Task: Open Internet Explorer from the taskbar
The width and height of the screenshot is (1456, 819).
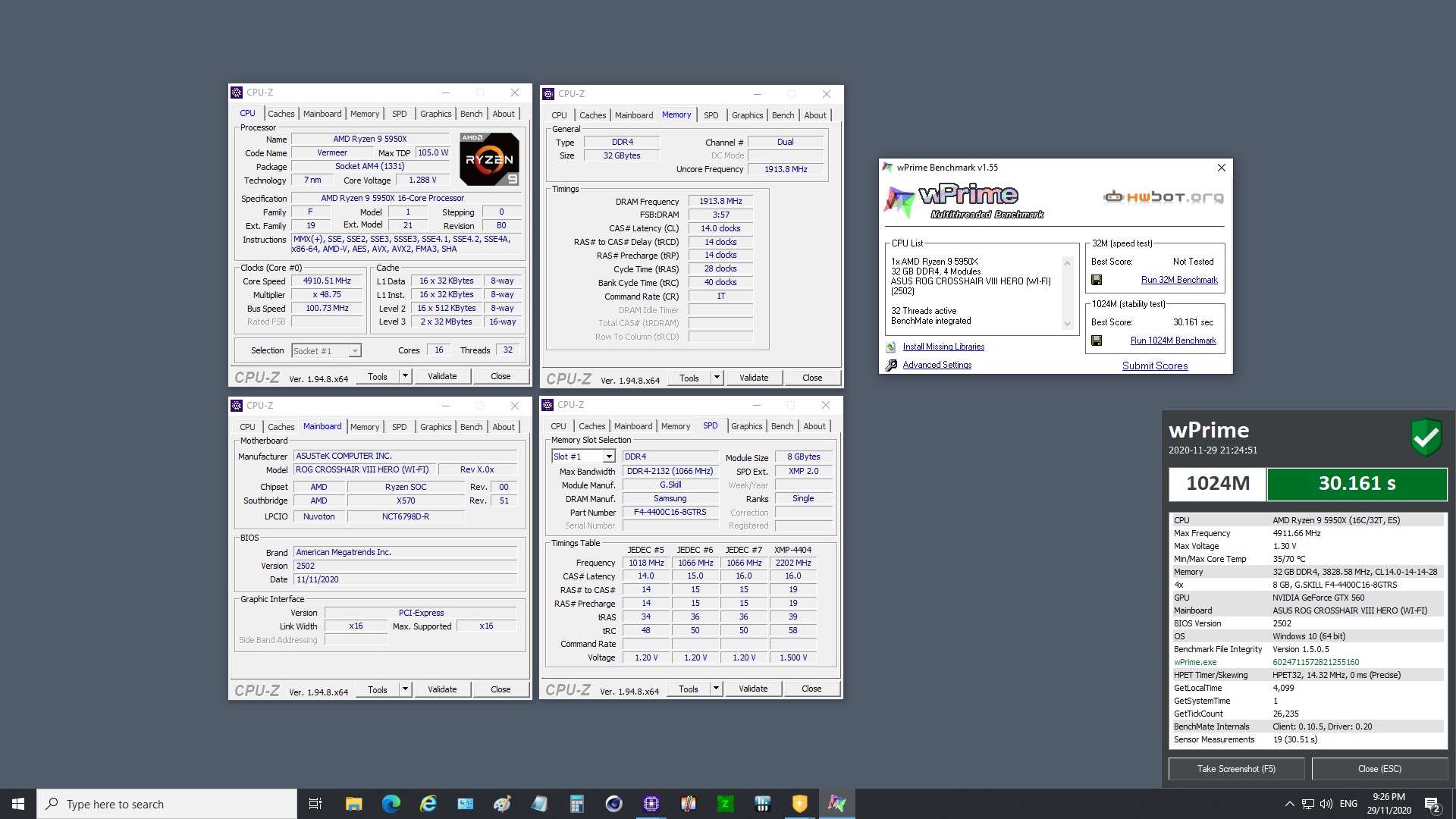Action: (x=428, y=804)
